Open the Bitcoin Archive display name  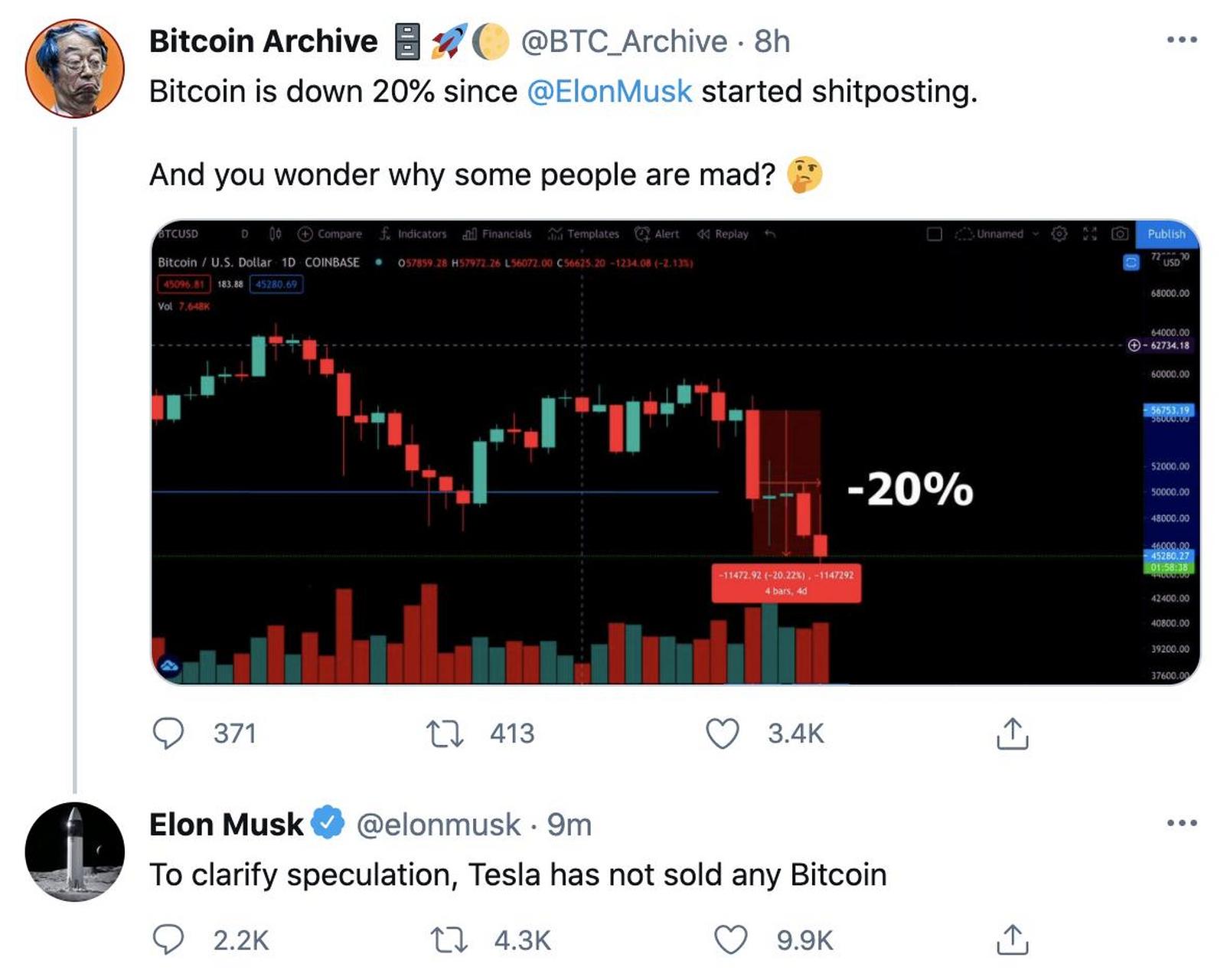point(263,41)
